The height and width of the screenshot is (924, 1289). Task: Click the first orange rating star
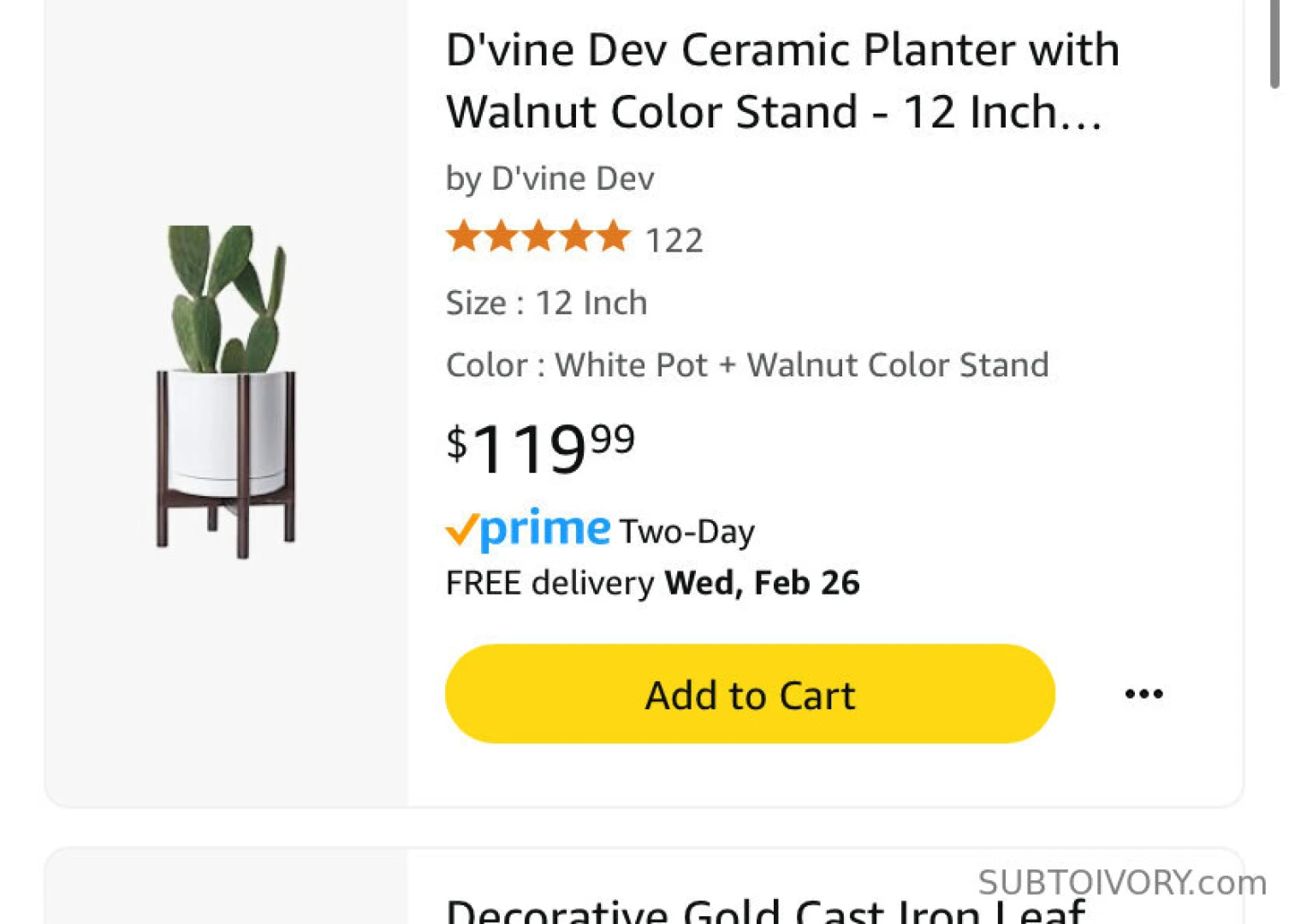(464, 236)
